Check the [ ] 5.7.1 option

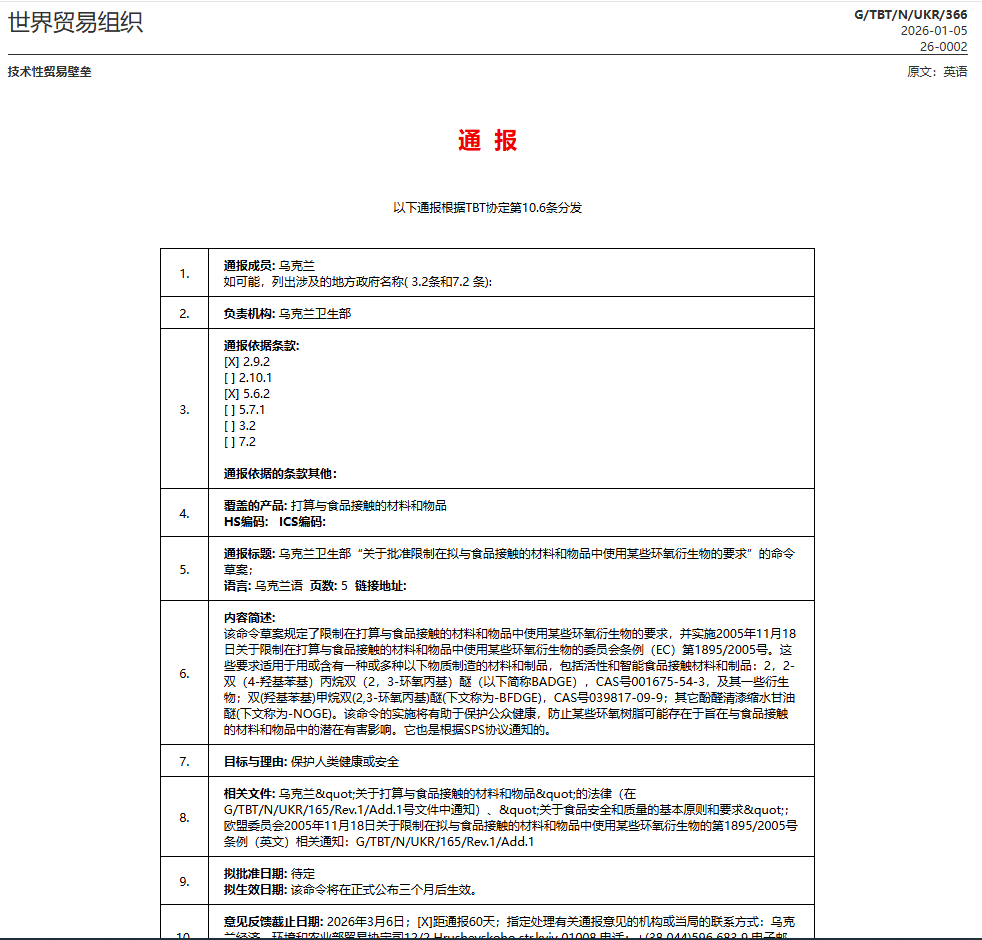pos(230,410)
